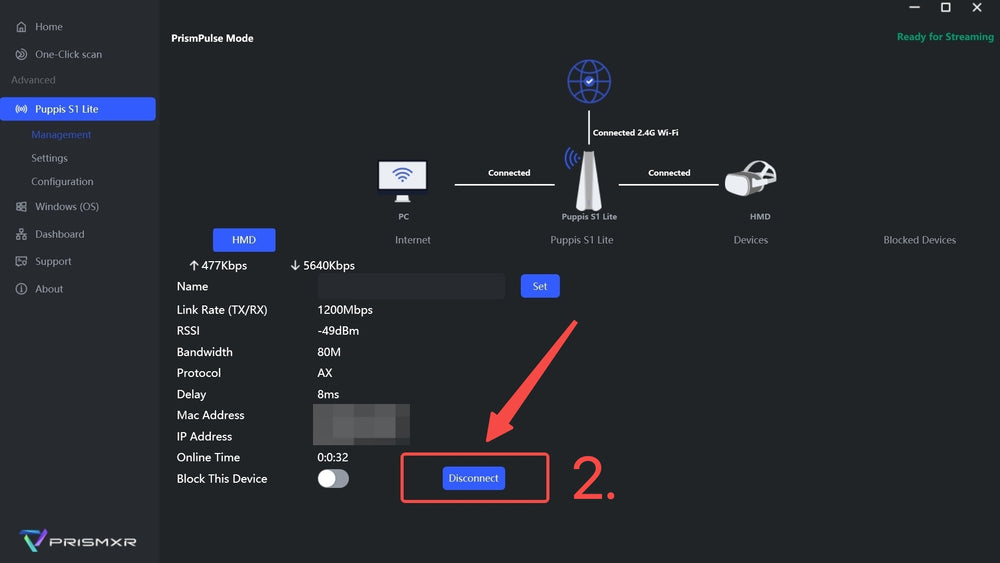Click the 0:0:32 online time value

333,458
